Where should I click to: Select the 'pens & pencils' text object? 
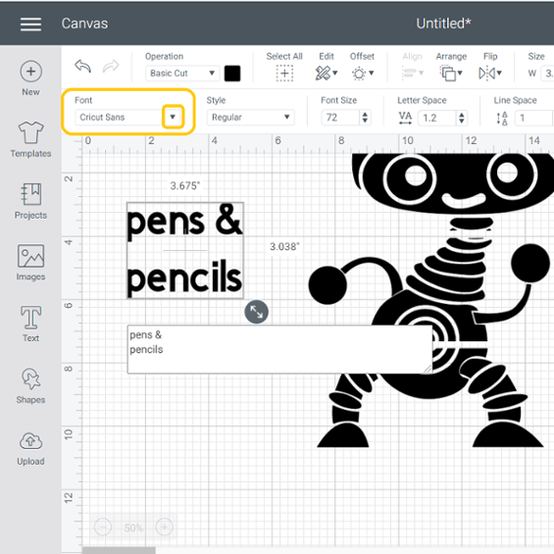click(185, 251)
